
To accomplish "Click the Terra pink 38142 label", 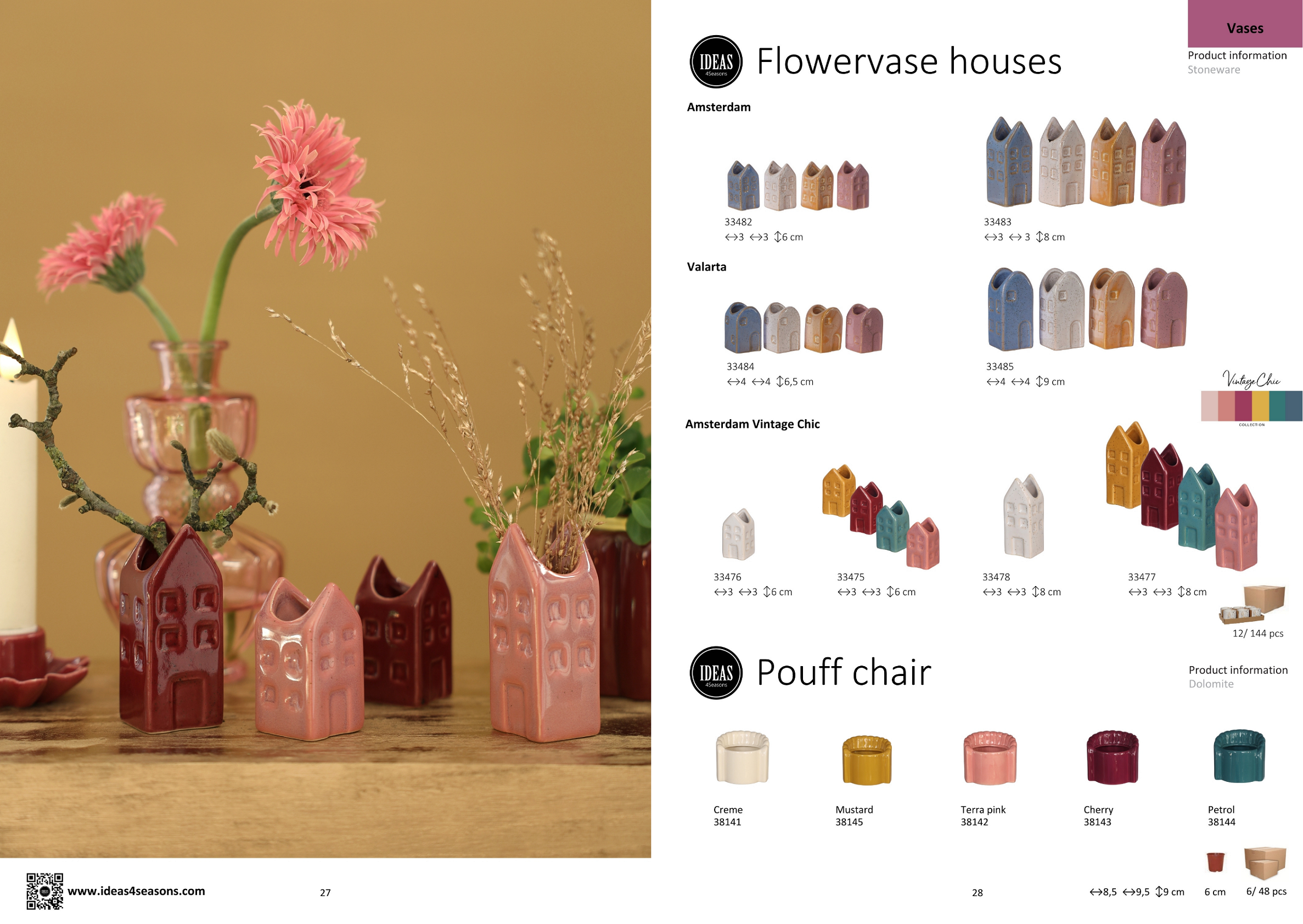I will coord(982,815).
